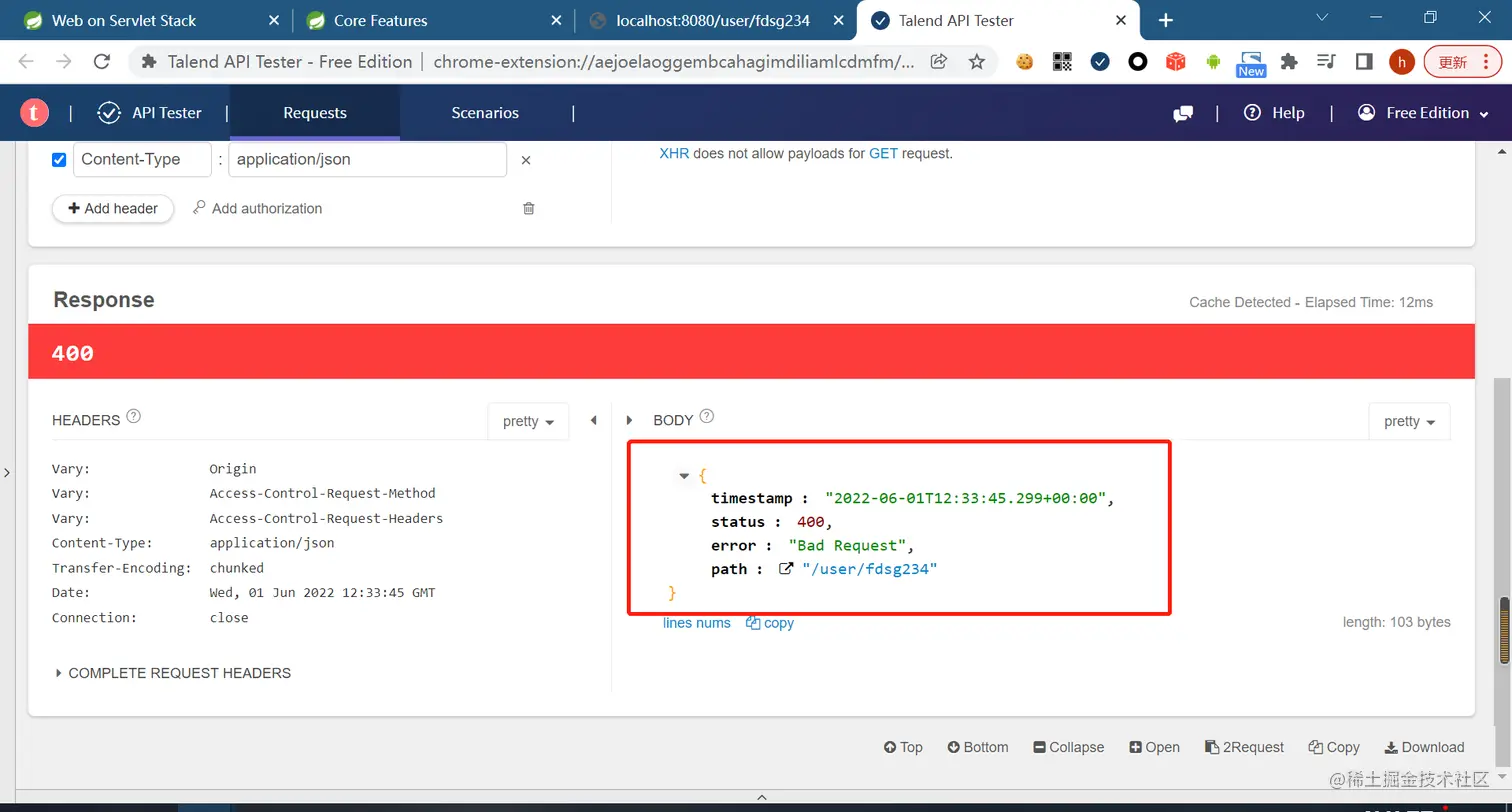Expand the left sidebar drawer arrow
1512x812 pixels.
[7, 472]
